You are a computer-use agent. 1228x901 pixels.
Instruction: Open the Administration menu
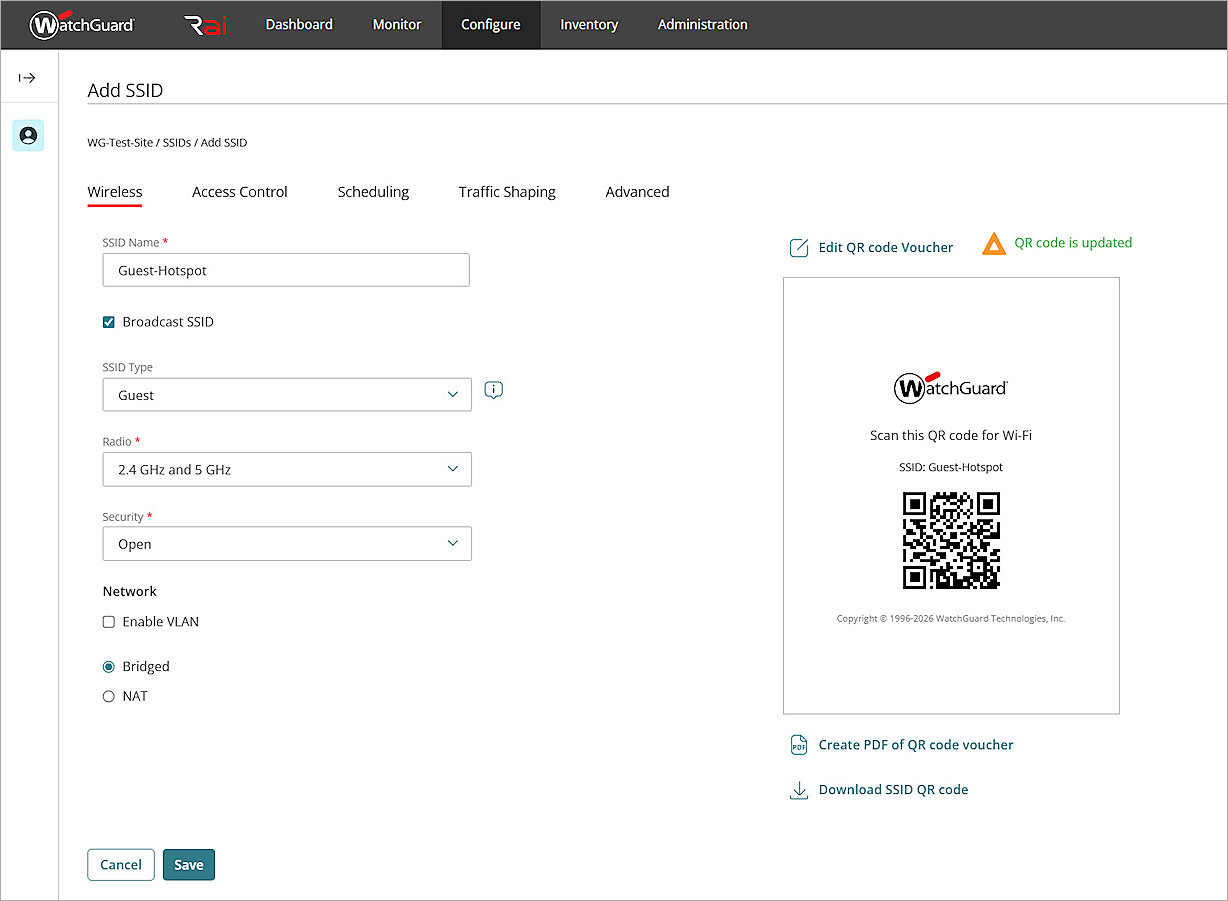tap(702, 25)
